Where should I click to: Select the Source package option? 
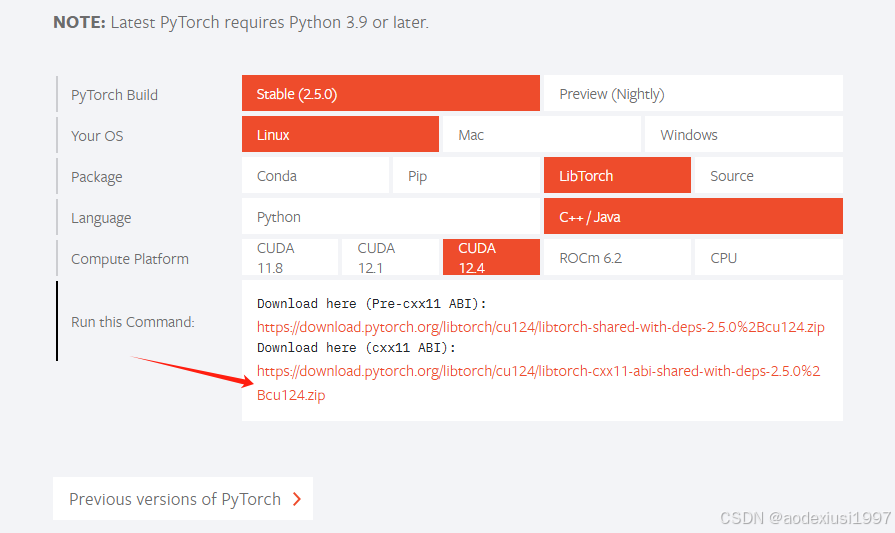click(768, 175)
